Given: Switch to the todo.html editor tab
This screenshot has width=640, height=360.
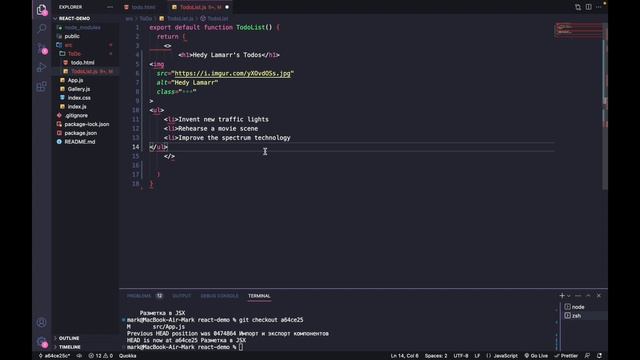Looking at the screenshot, I should pyautogui.click(x=143, y=7).
